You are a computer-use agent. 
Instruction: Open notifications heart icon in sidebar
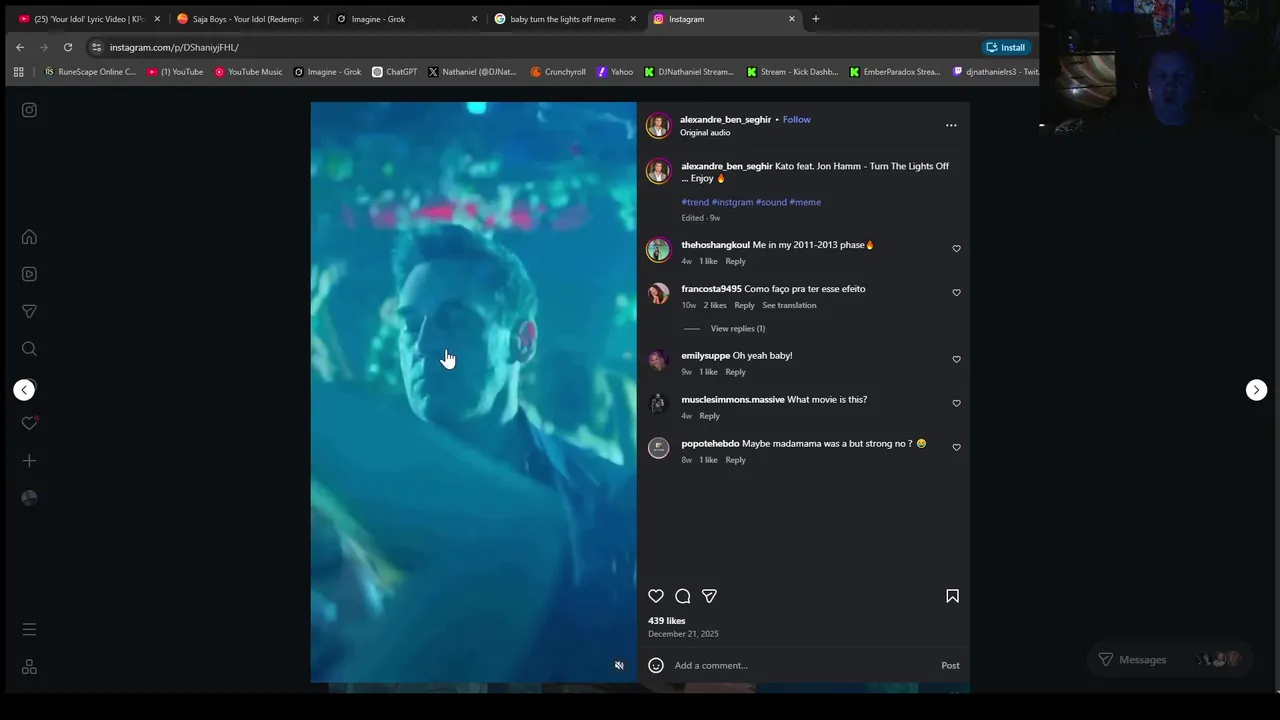[x=29, y=423]
